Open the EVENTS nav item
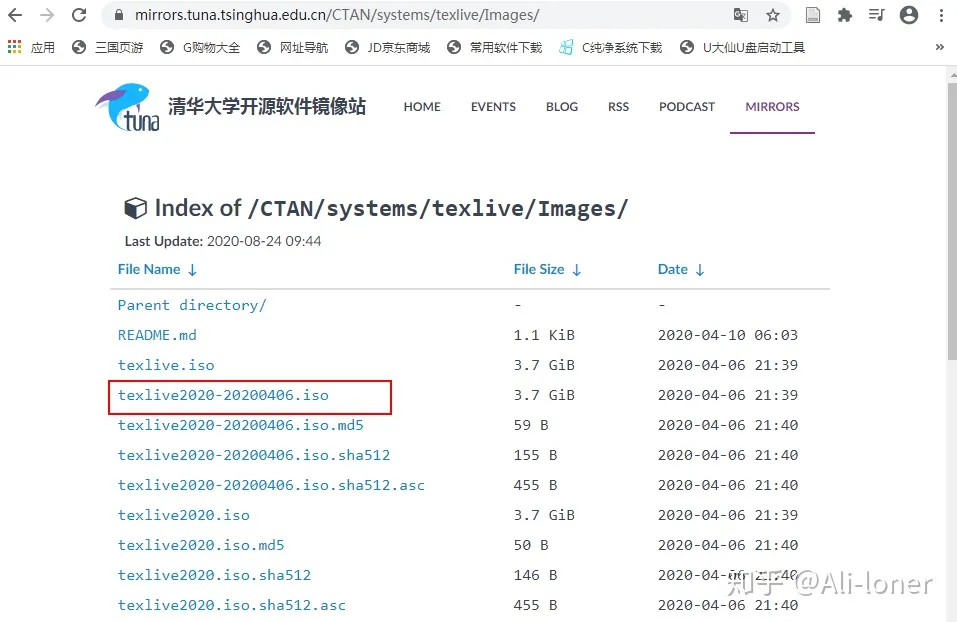957x622 pixels. (493, 106)
